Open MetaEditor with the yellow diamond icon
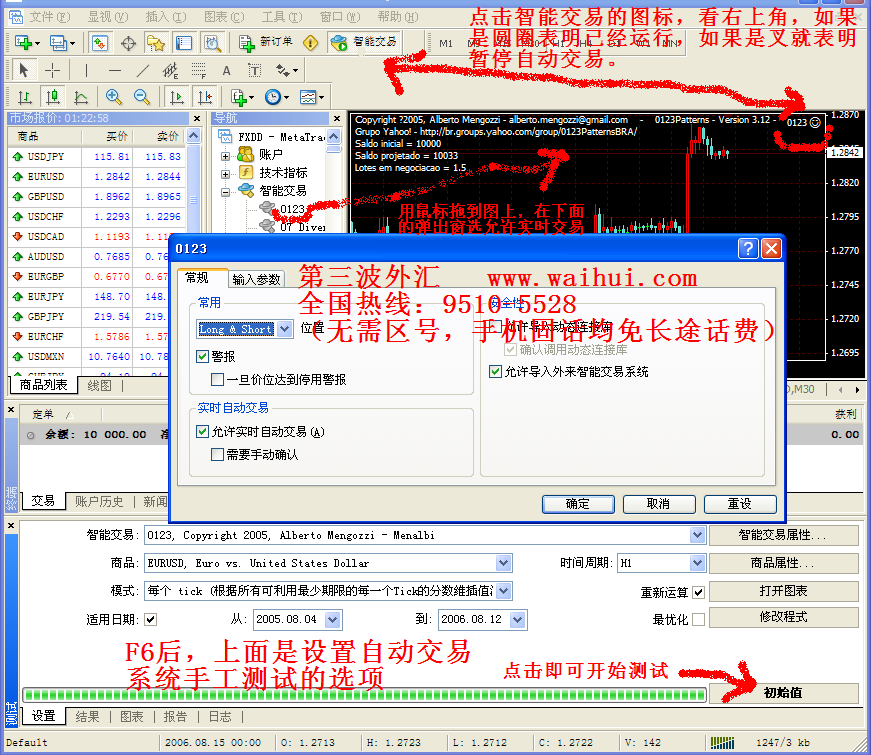 [311, 43]
